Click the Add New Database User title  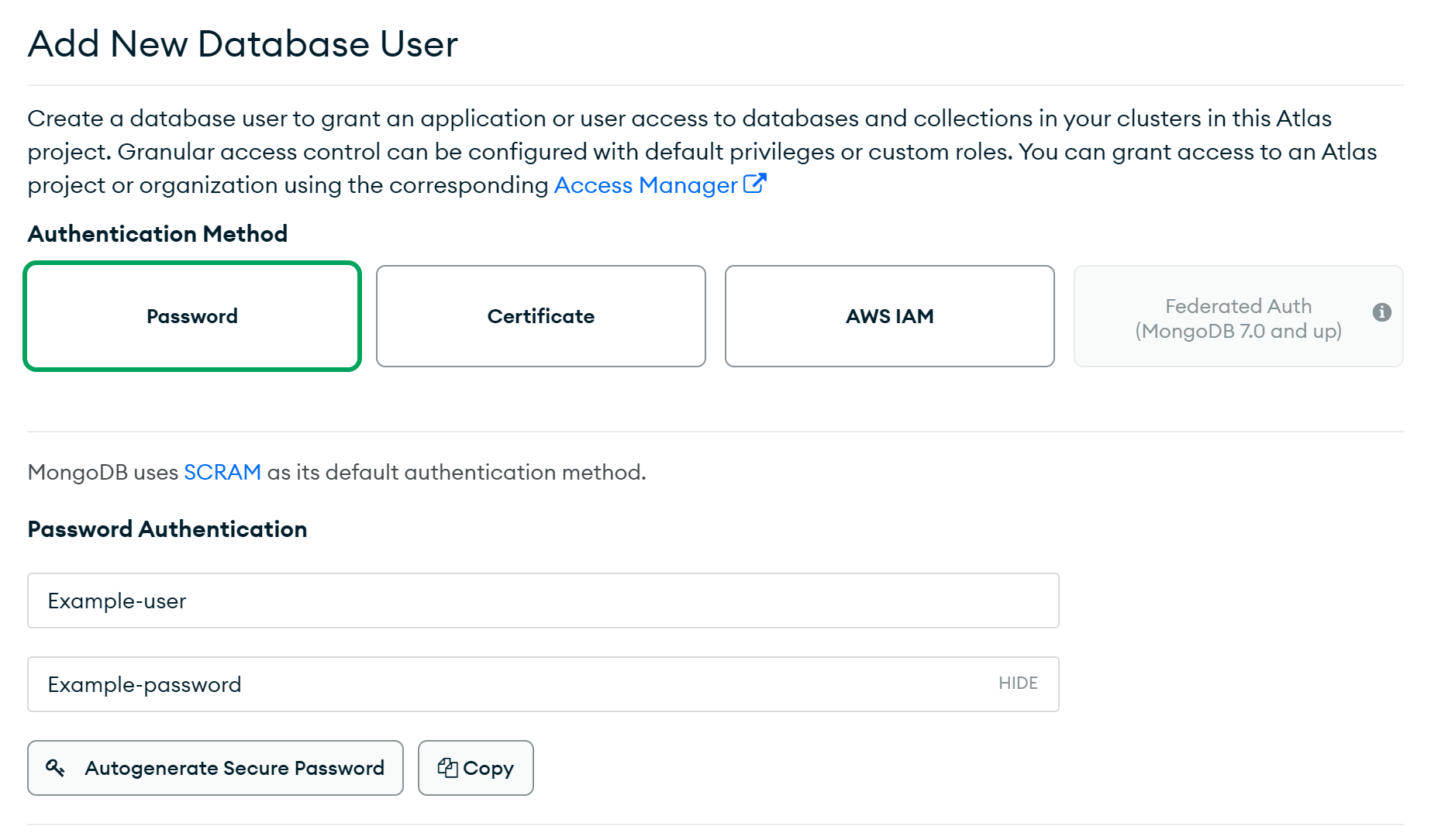(x=243, y=44)
